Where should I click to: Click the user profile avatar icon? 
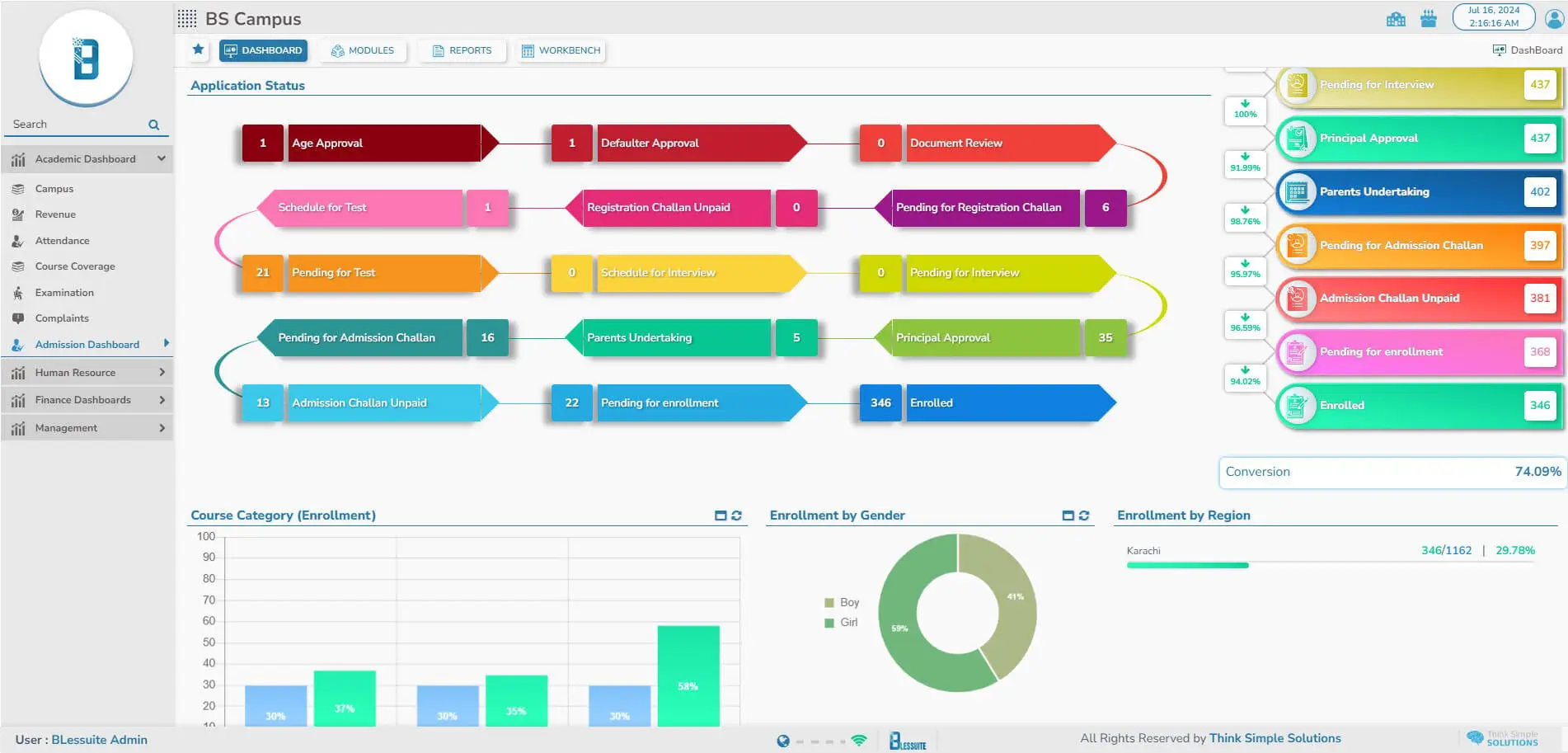click(1553, 18)
